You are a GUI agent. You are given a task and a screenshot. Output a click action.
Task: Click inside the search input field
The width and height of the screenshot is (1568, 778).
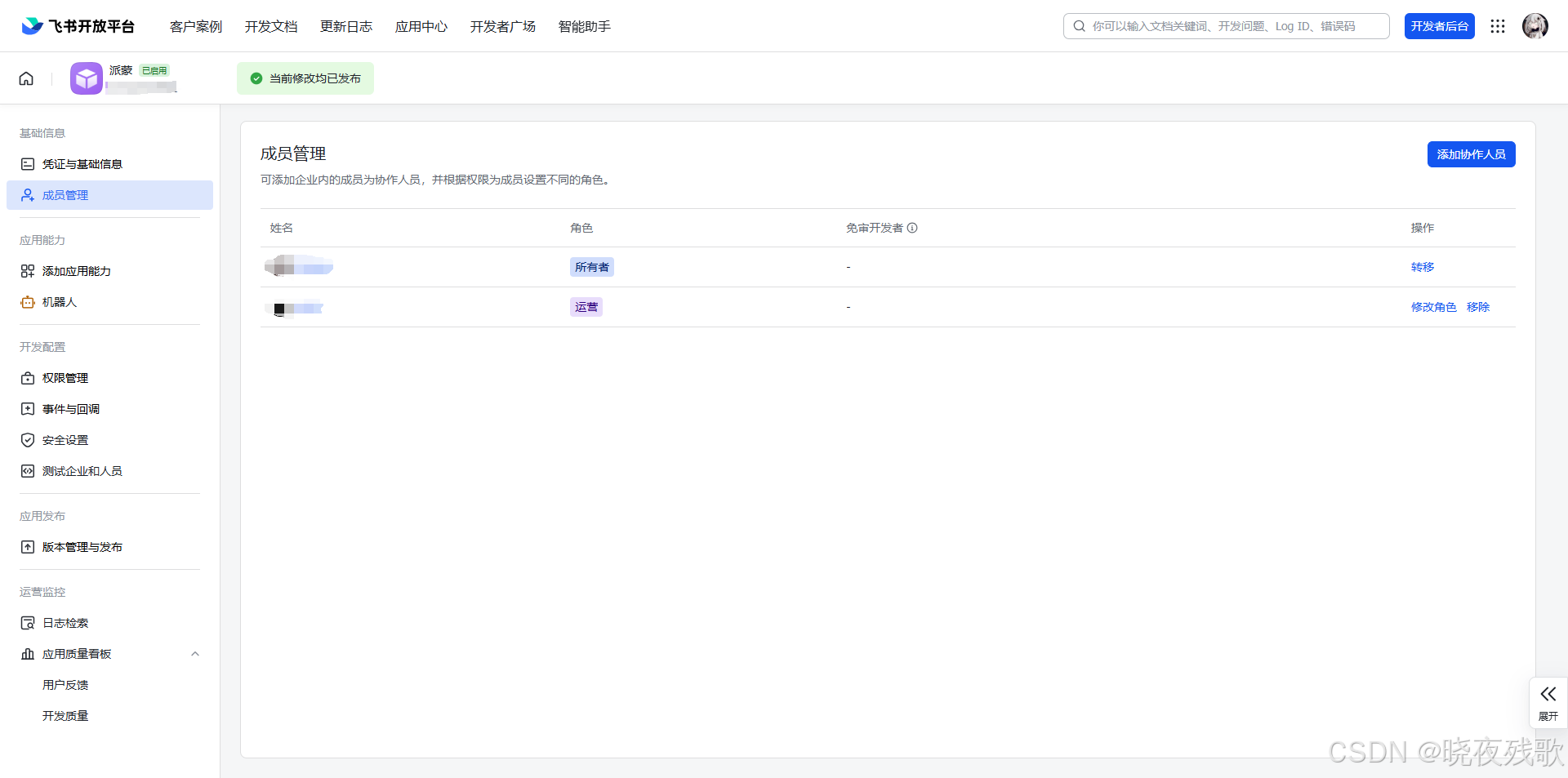pos(1225,25)
